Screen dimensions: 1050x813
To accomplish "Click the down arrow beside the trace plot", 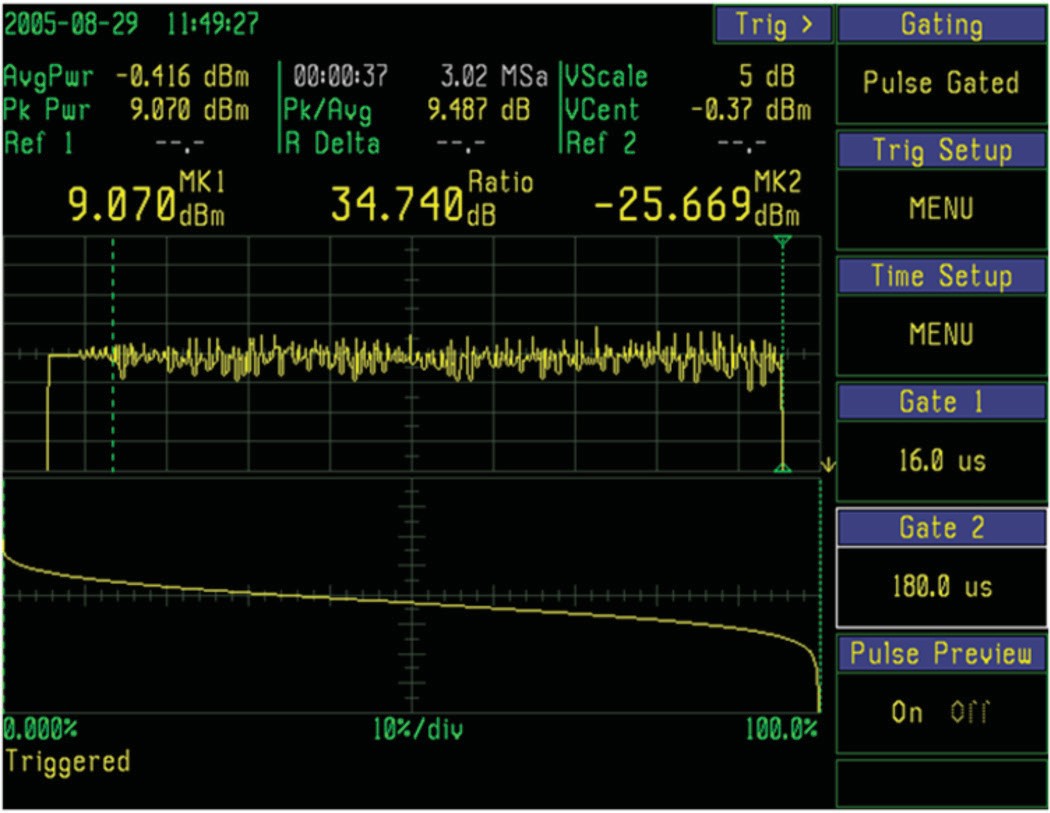I will coord(828,464).
